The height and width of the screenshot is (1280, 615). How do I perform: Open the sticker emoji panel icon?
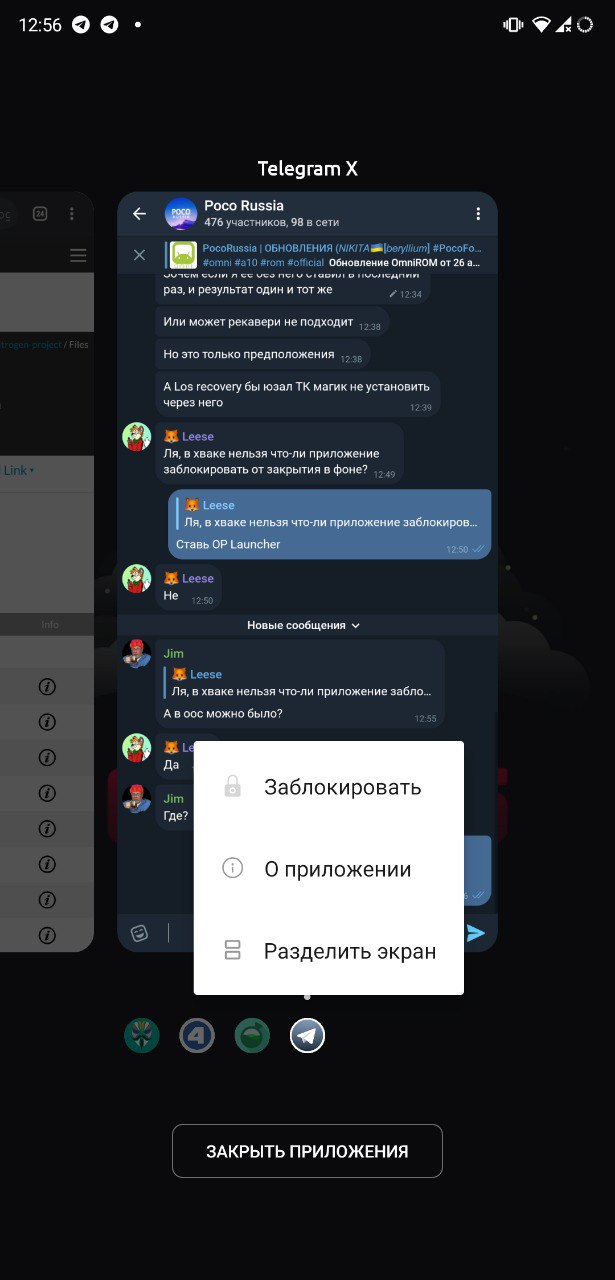click(x=140, y=933)
